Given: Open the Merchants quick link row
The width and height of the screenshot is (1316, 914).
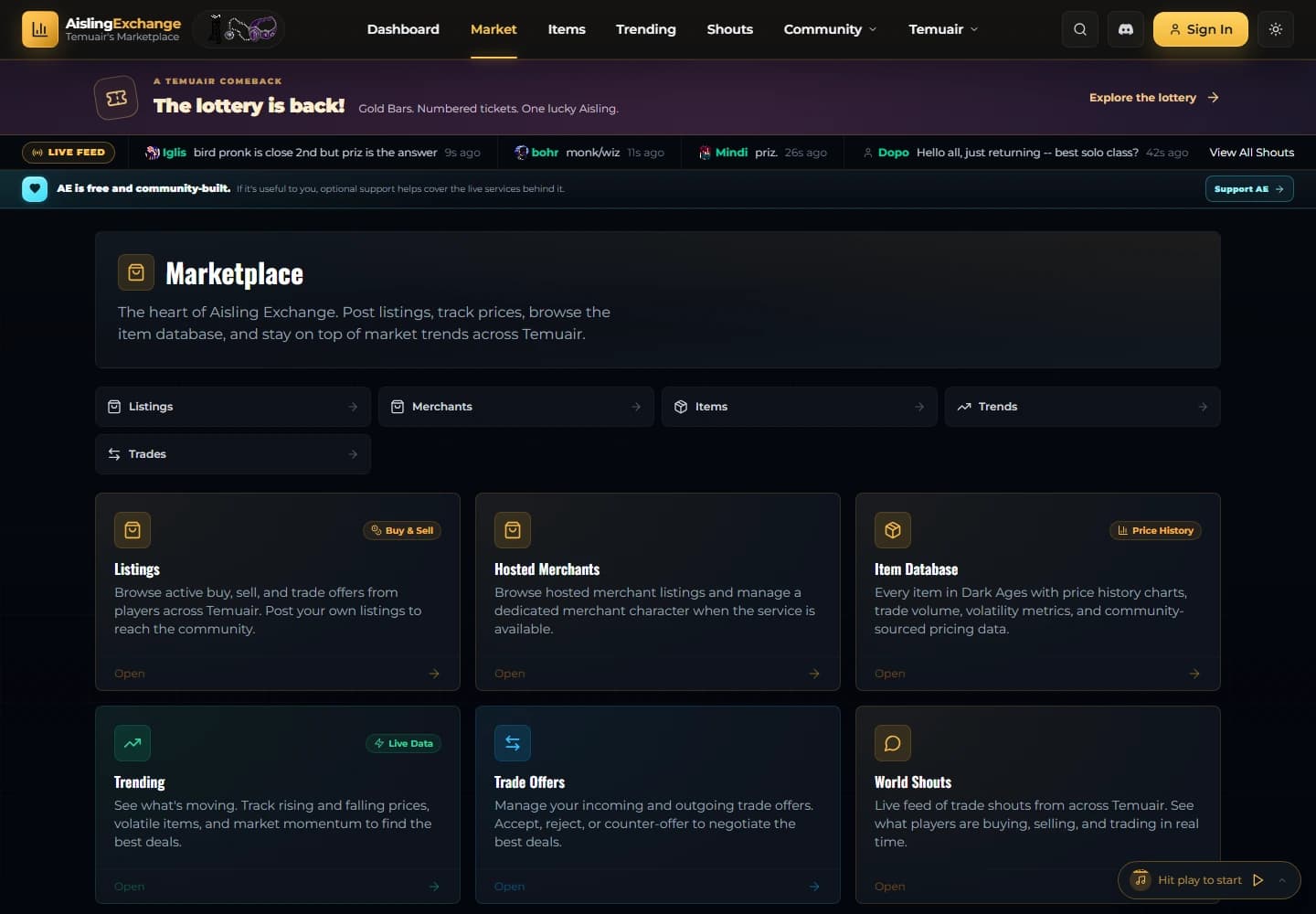Looking at the screenshot, I should (x=516, y=407).
